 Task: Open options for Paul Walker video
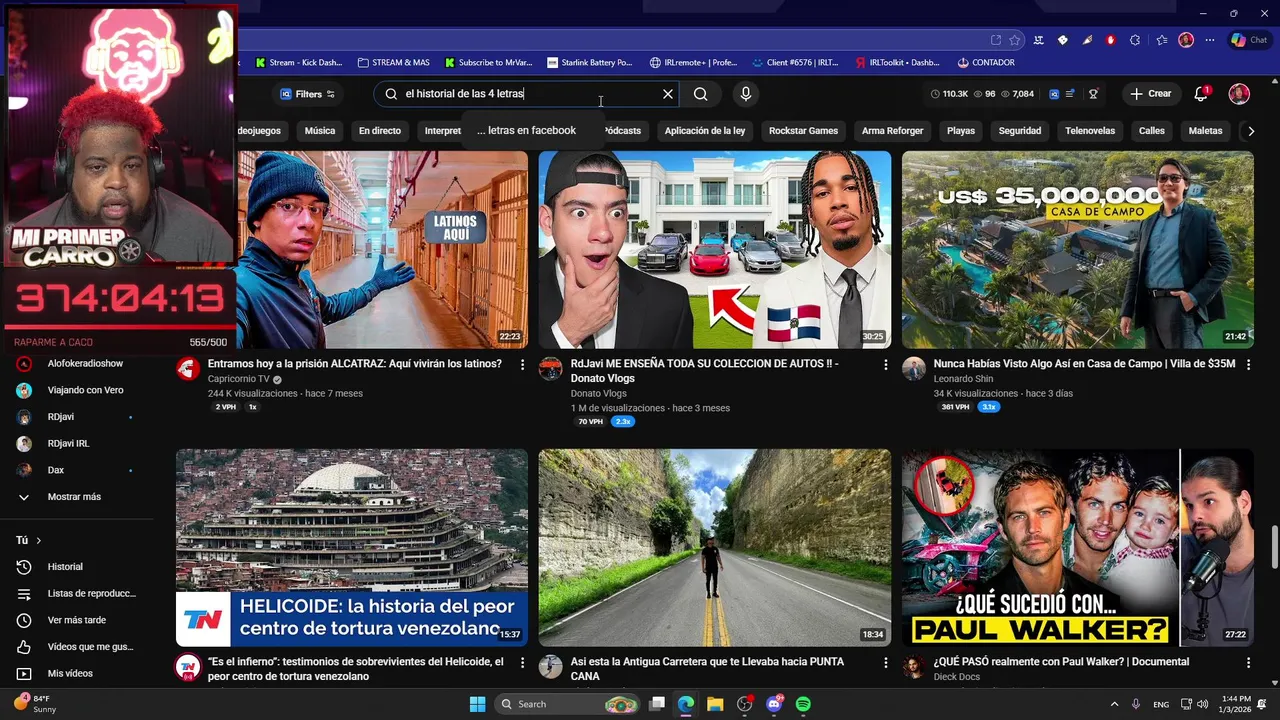(1248, 663)
